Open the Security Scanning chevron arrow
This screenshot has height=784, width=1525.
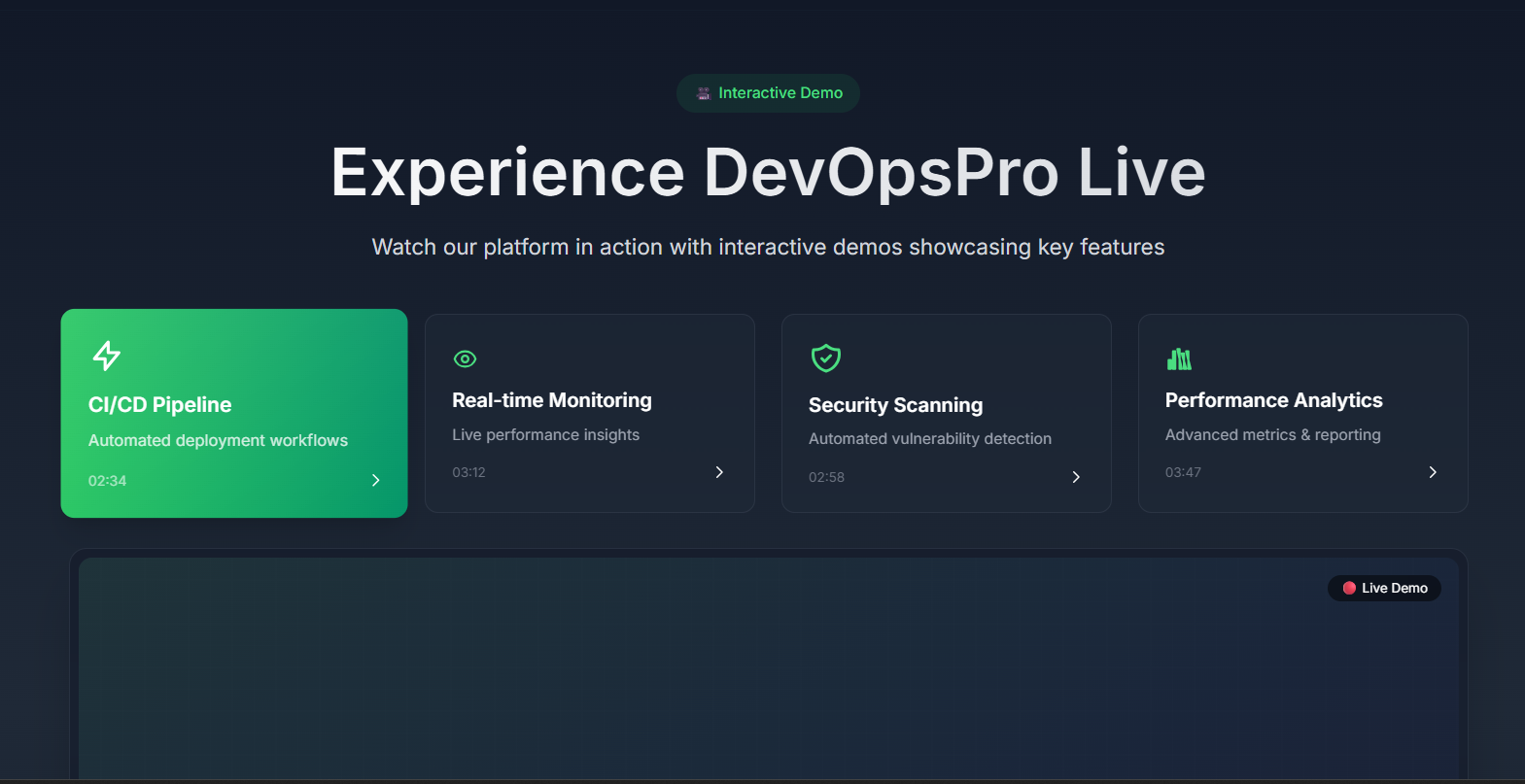pyautogui.click(x=1076, y=477)
